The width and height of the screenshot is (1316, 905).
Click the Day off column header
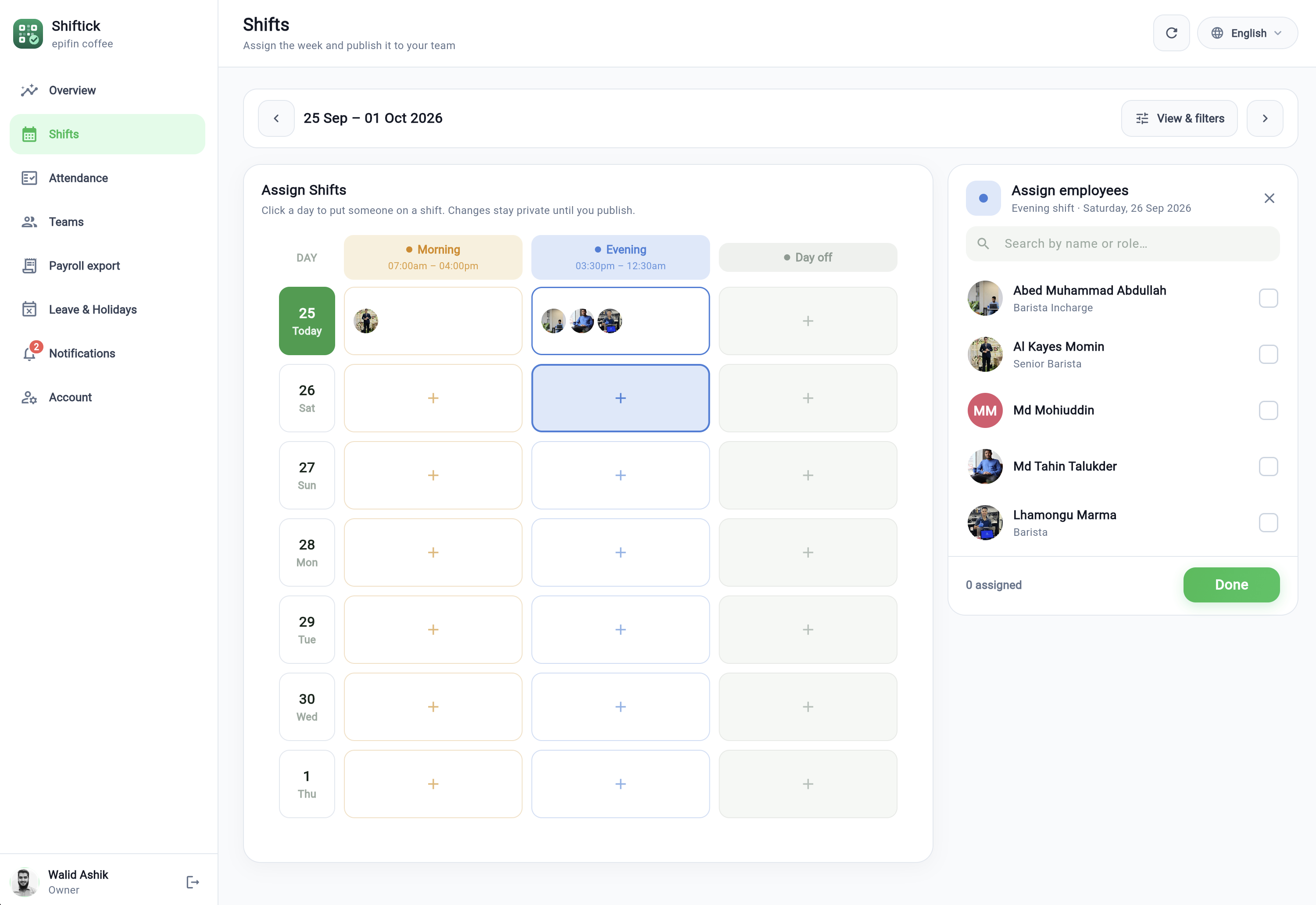pyautogui.click(x=808, y=257)
